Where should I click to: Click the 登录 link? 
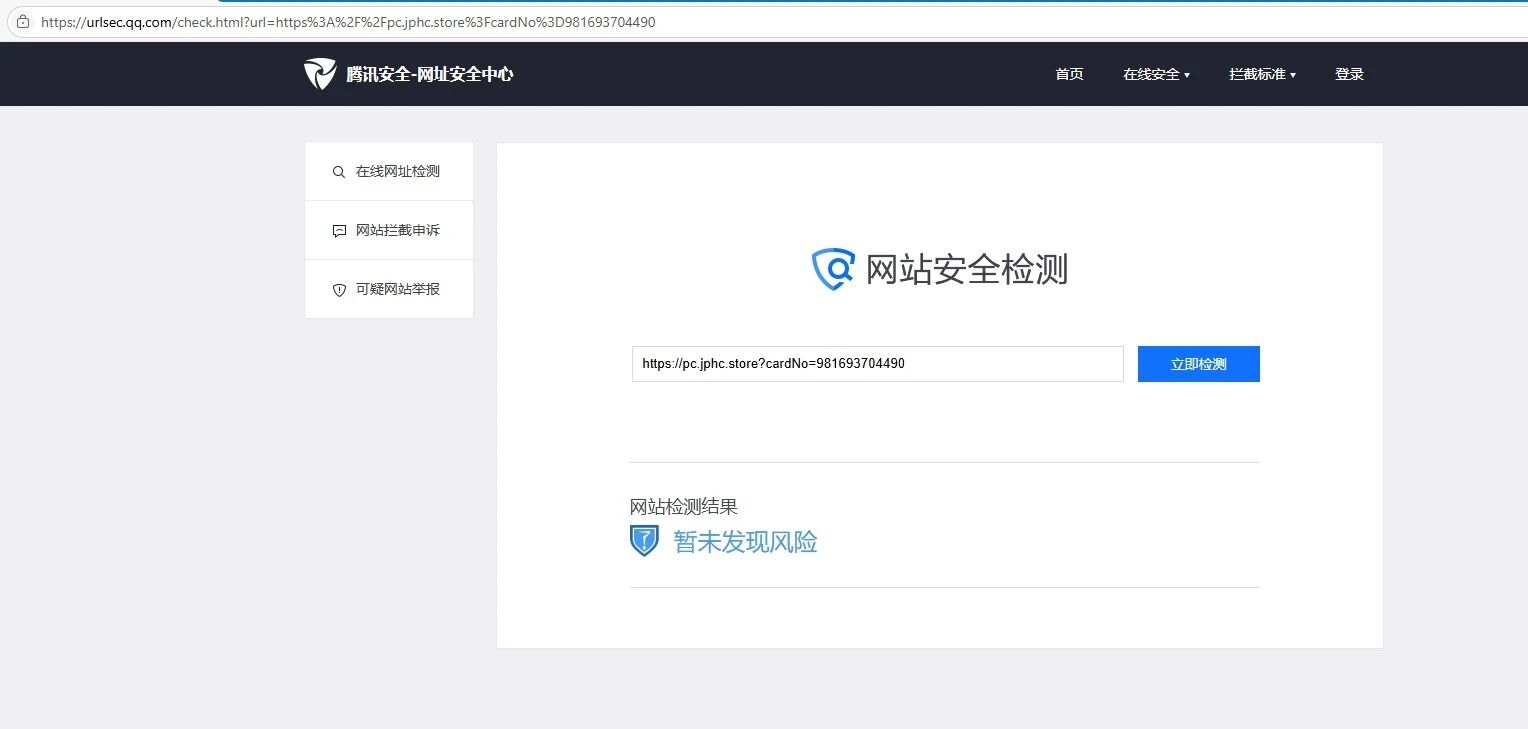tap(1349, 74)
